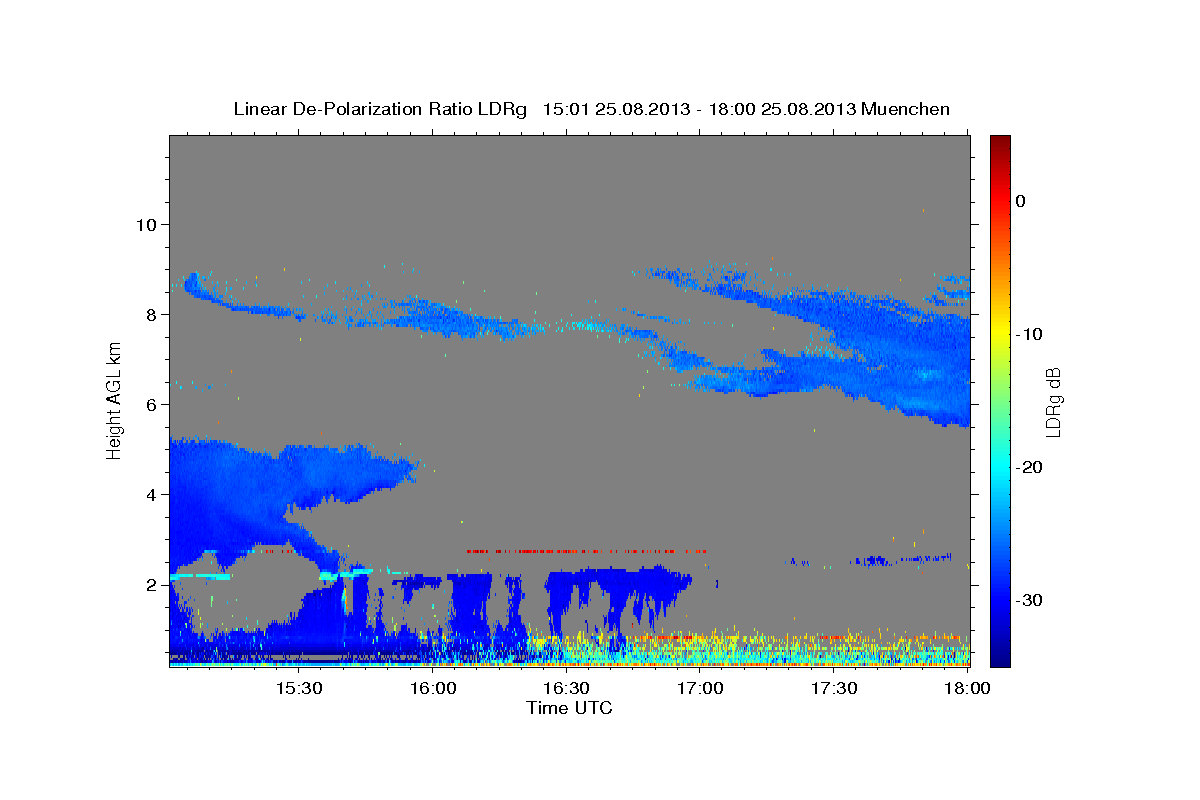Click the height tick label 6
This screenshot has height=800, width=1200.
point(152,404)
